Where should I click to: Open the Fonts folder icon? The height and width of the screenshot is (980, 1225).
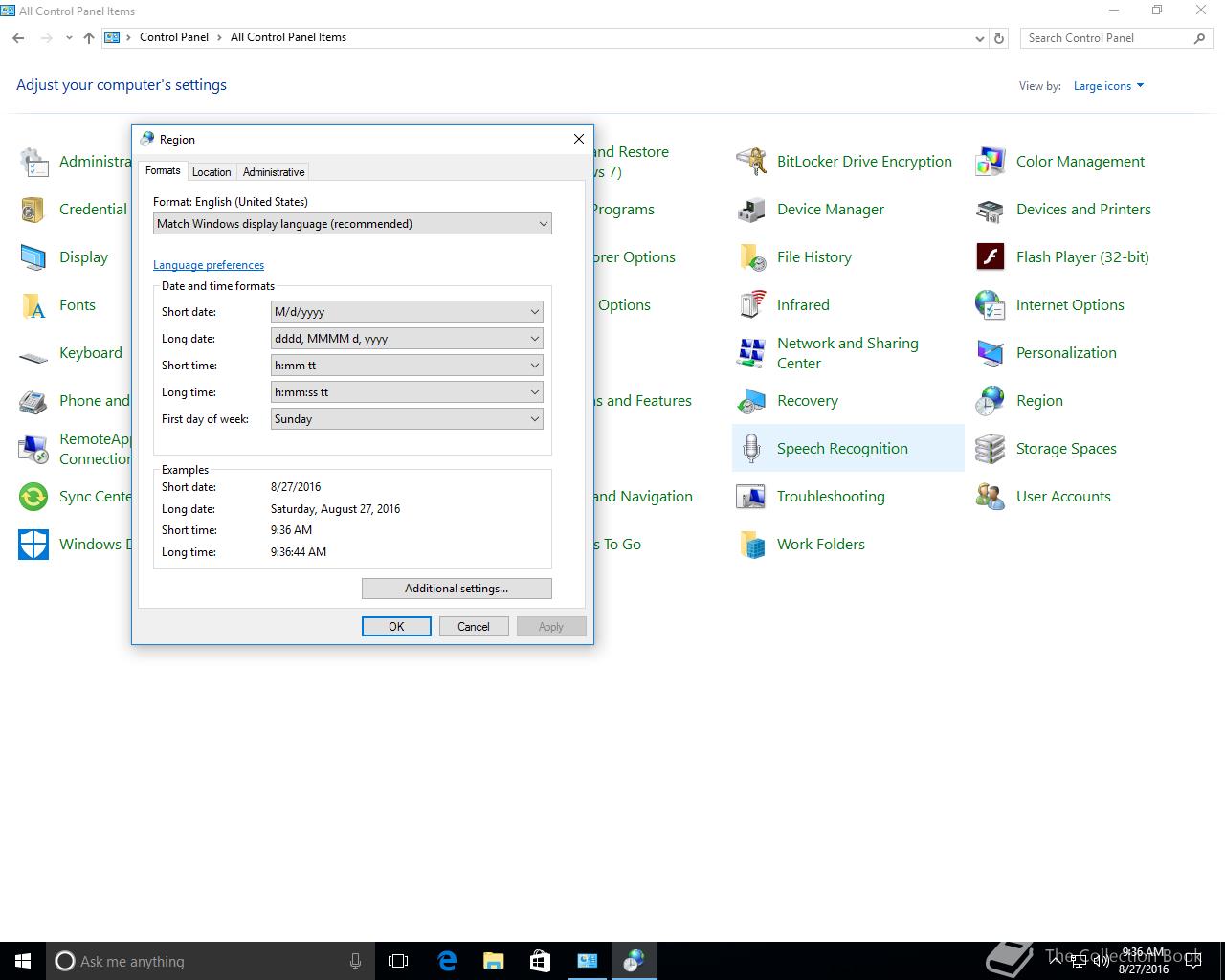click(x=33, y=305)
